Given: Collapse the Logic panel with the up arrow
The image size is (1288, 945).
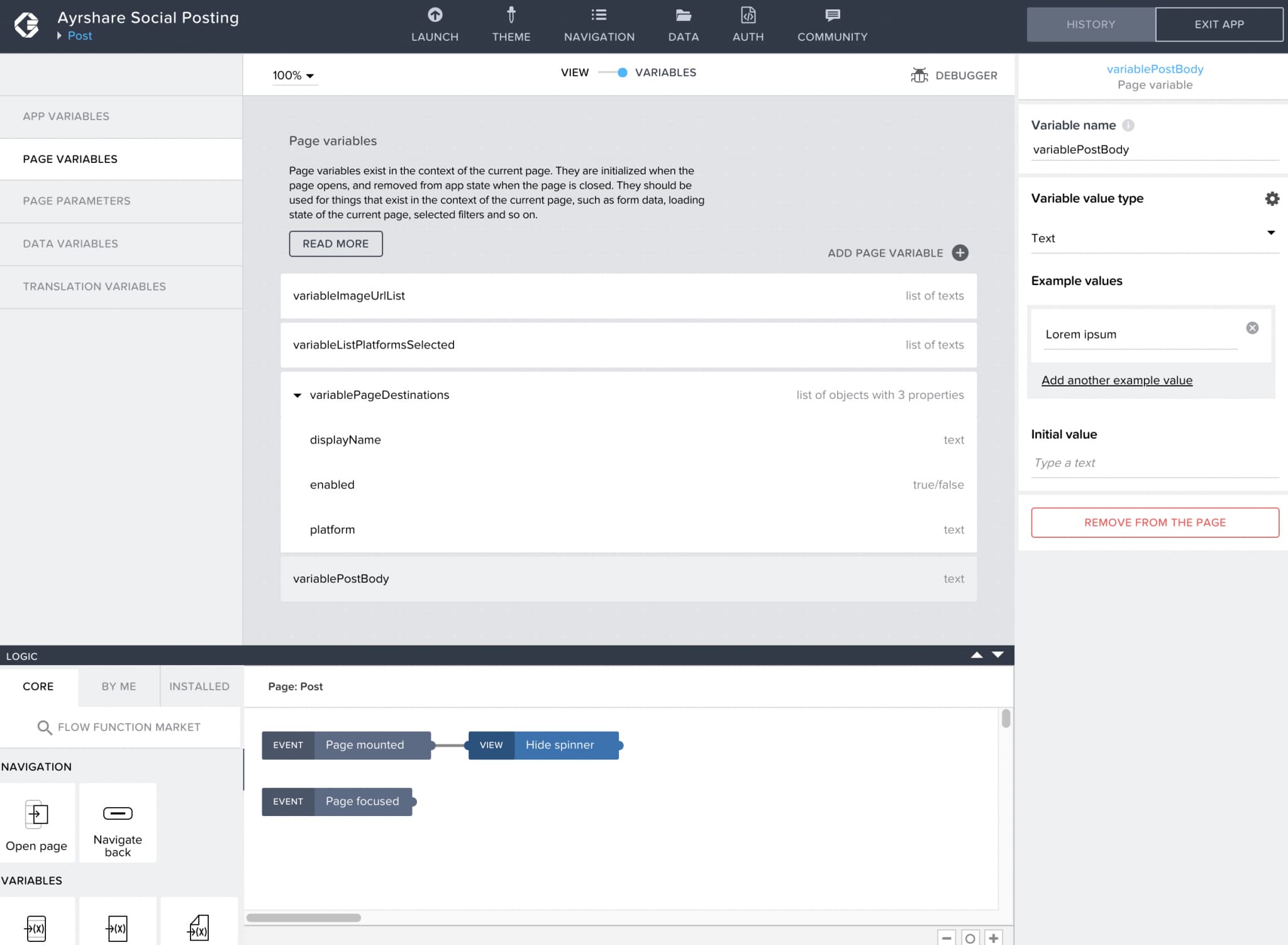Looking at the screenshot, I should click(x=976, y=655).
